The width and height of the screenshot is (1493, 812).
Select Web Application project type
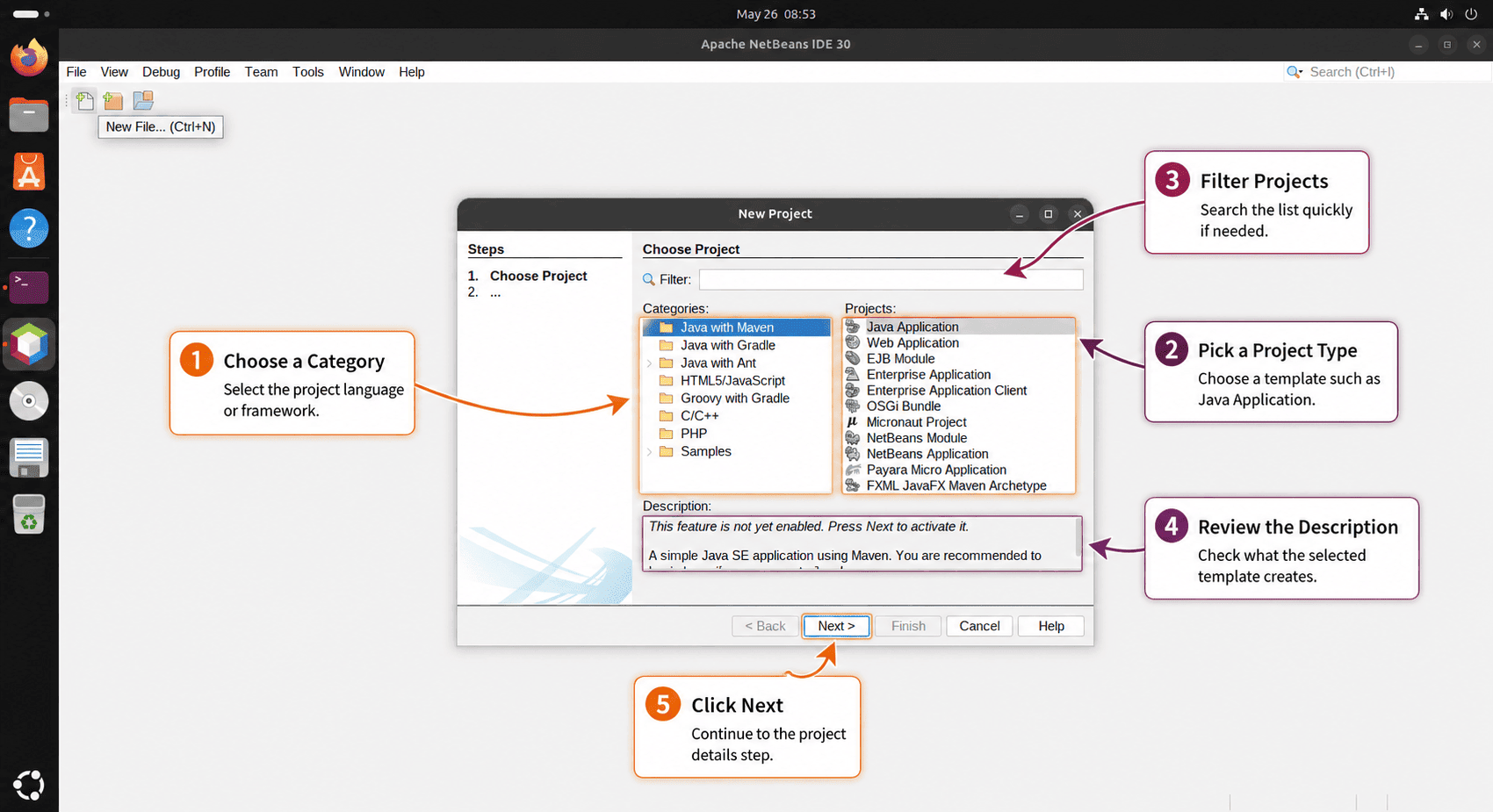tap(912, 343)
